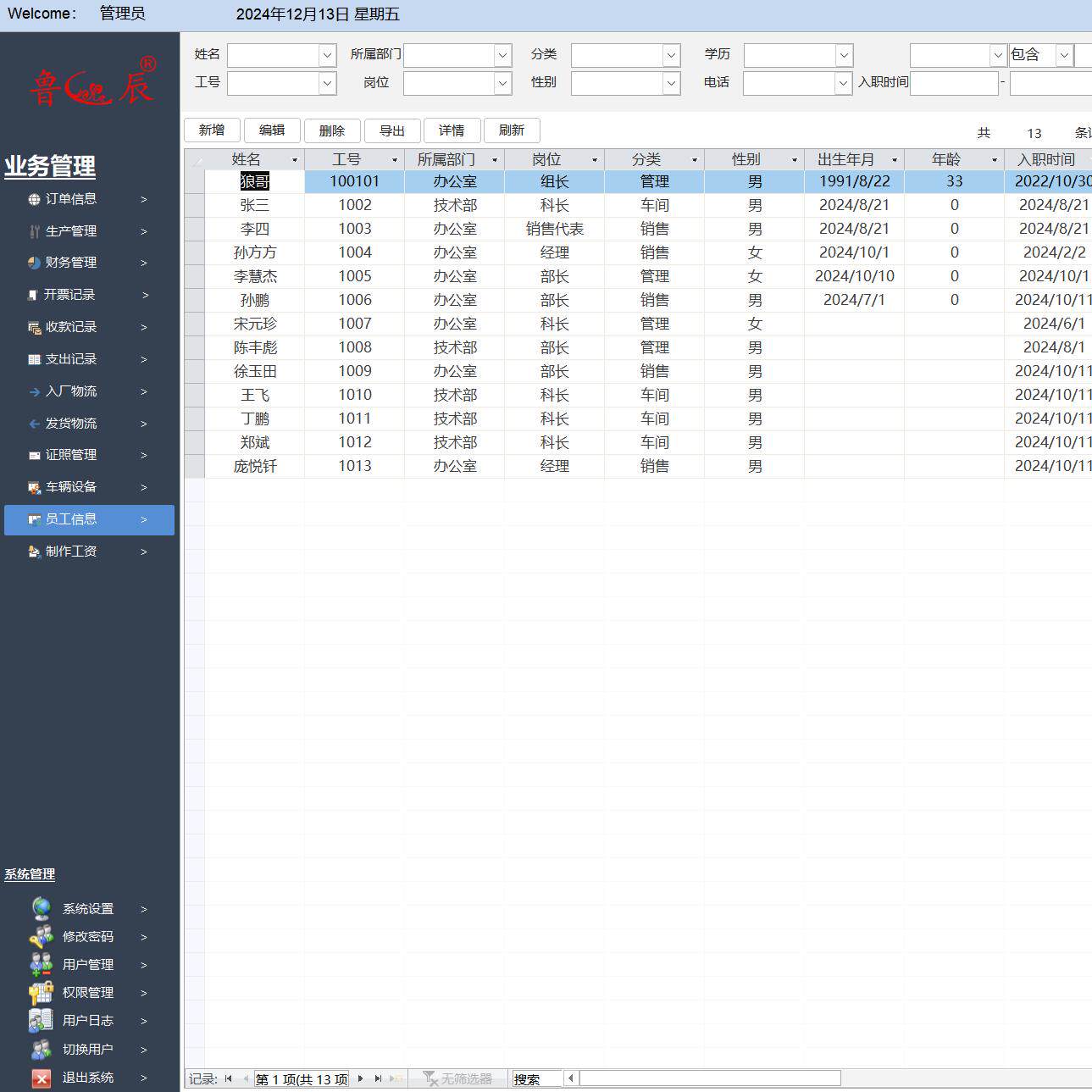The width and height of the screenshot is (1092, 1092).
Task: Open the 学历 combo box arrow
Action: [844, 55]
